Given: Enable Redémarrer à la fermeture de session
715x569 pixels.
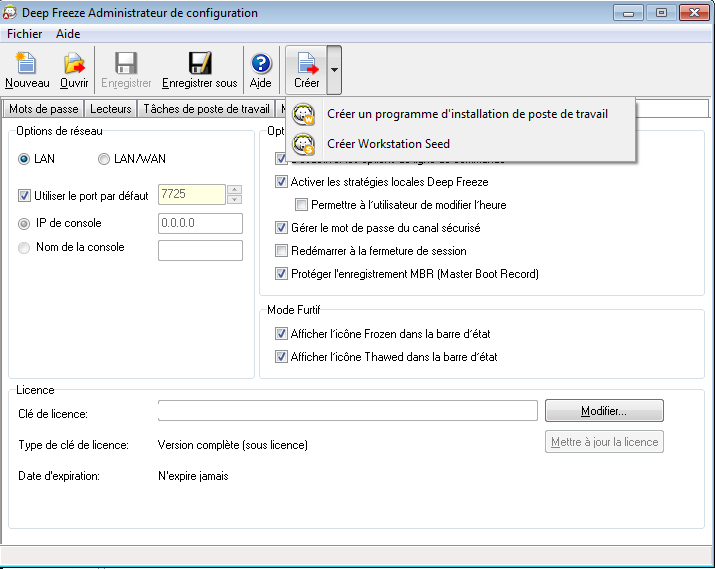Looking at the screenshot, I should point(281,251).
